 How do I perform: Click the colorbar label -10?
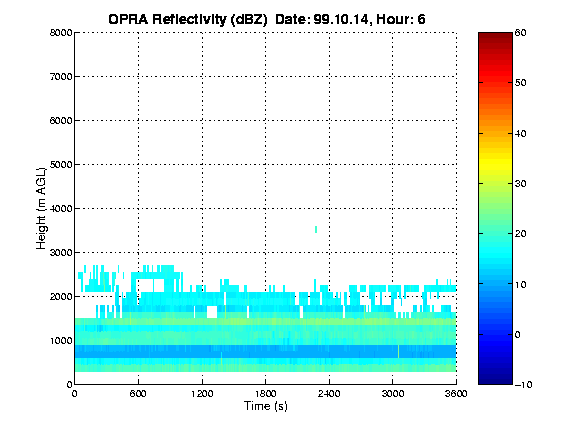point(523,385)
